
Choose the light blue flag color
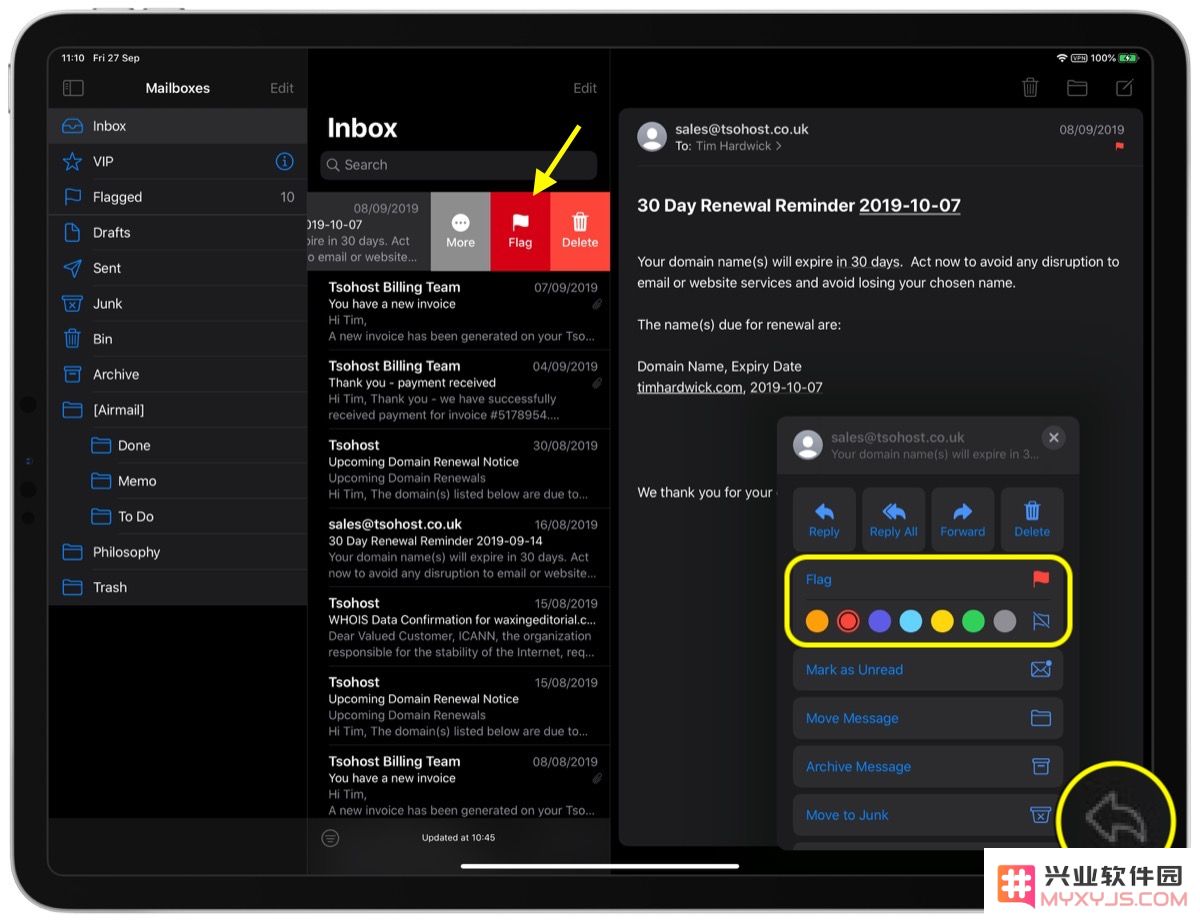pyautogui.click(x=910, y=621)
